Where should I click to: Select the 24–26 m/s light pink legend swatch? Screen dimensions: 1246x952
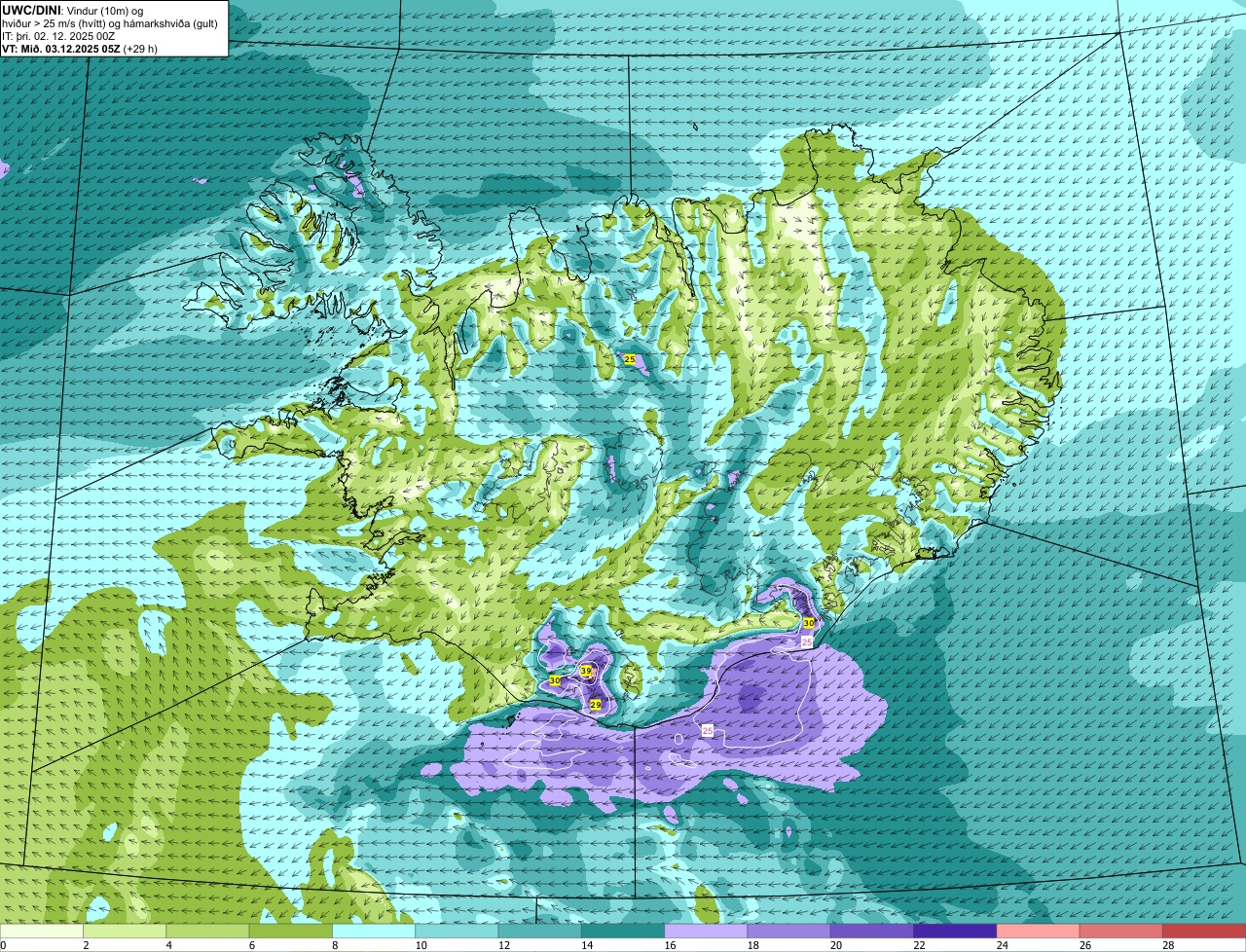click(x=1039, y=932)
